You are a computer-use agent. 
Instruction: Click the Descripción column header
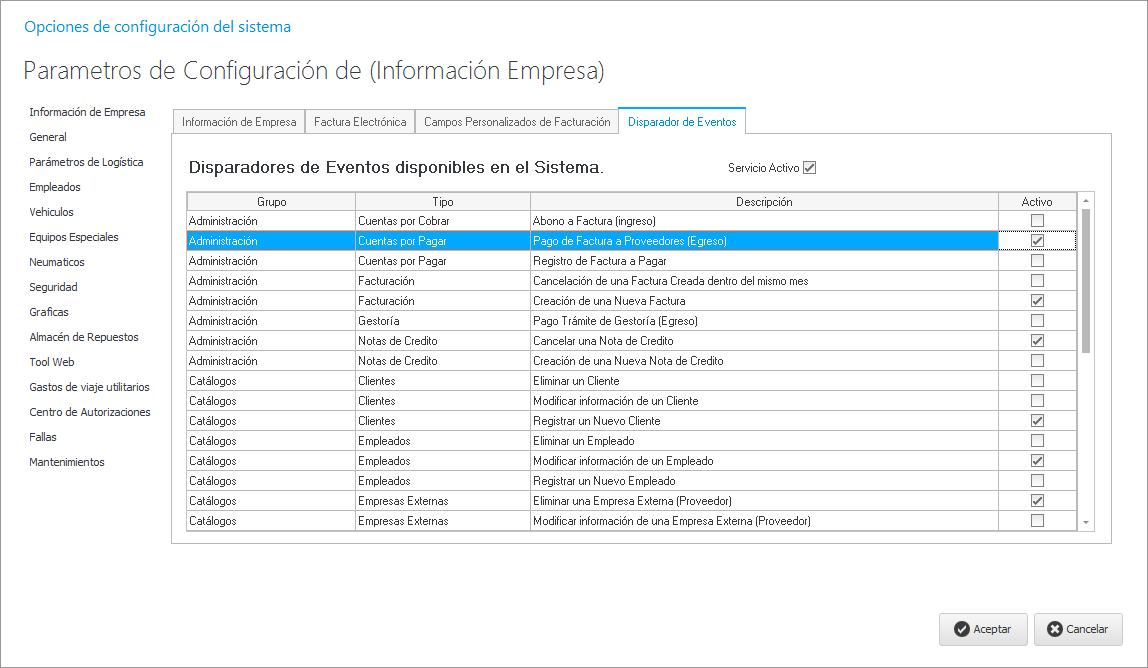click(764, 202)
